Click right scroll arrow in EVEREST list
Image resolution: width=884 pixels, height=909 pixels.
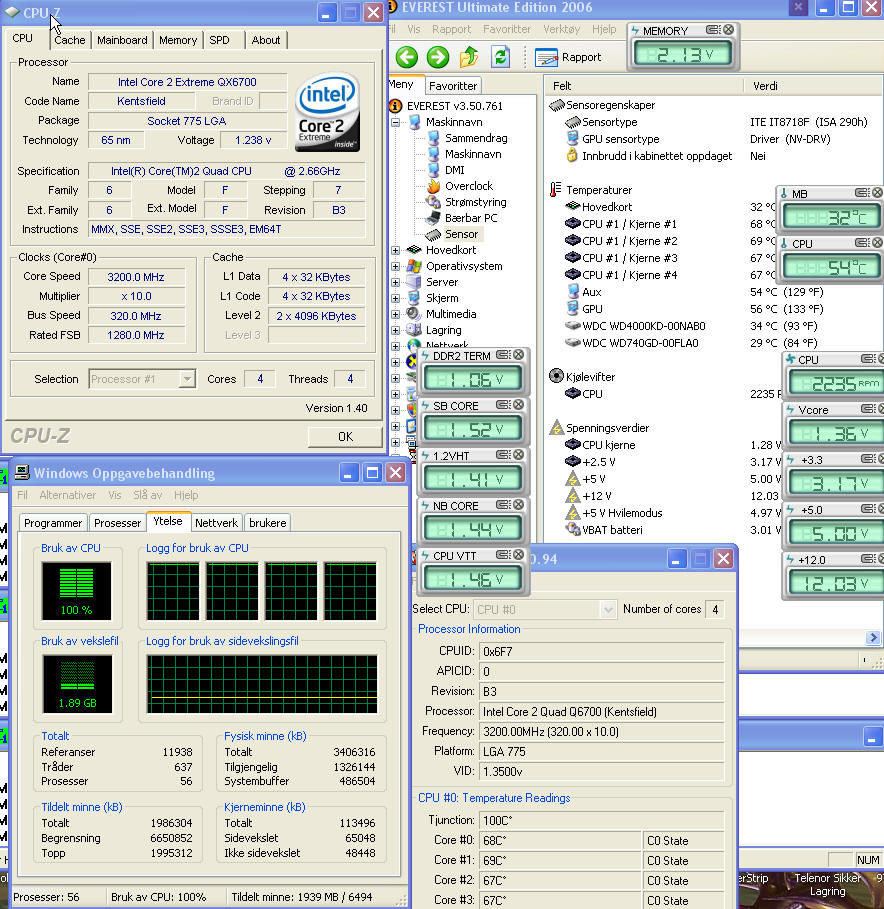(873, 638)
